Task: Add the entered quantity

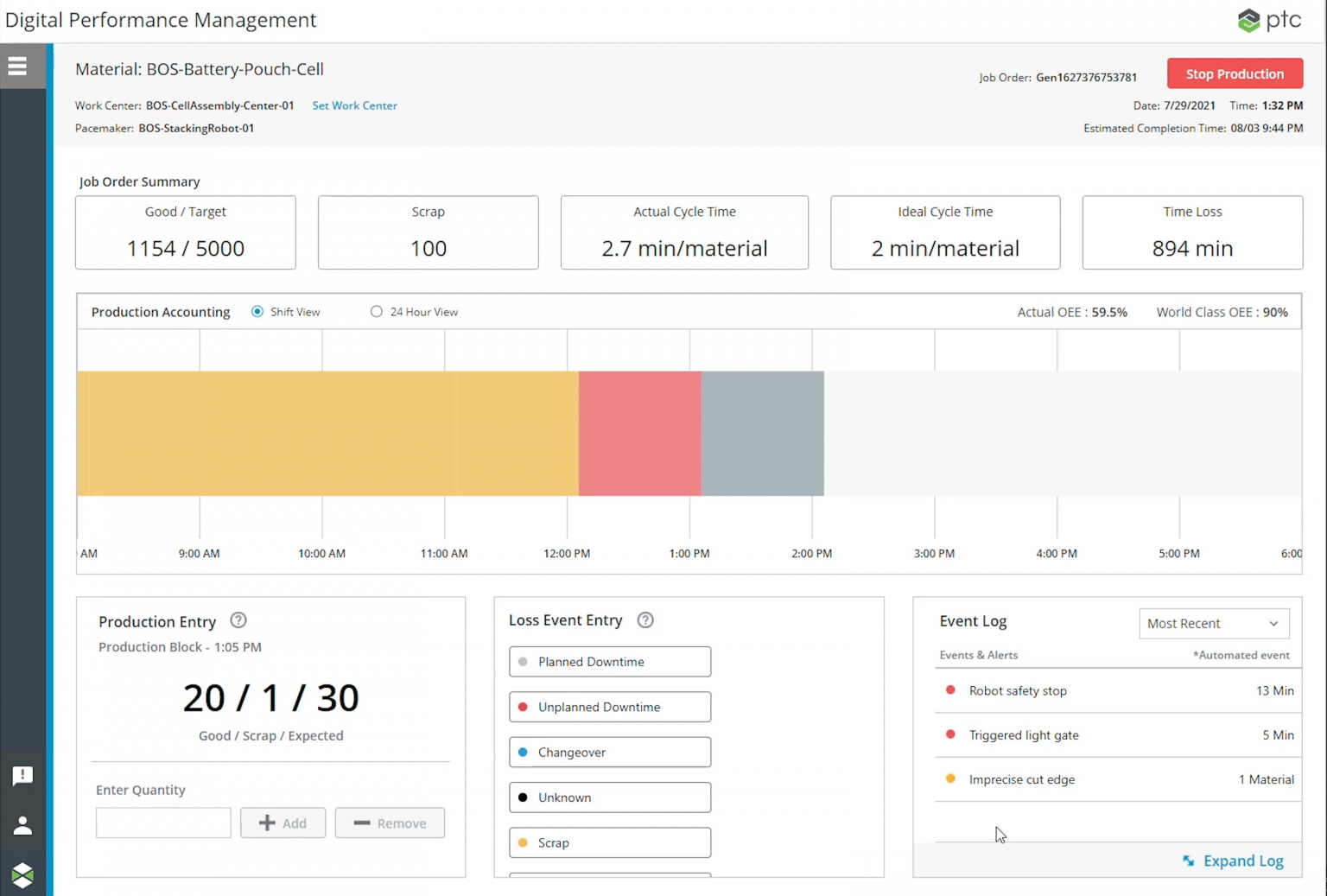Action: coord(283,823)
